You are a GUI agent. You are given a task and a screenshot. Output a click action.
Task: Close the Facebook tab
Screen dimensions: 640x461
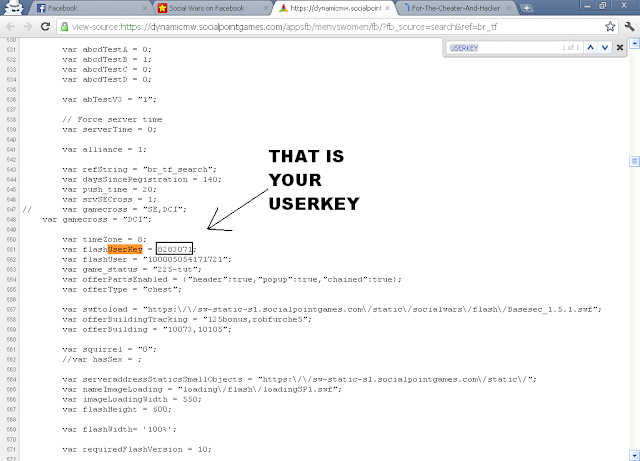coord(145,8)
